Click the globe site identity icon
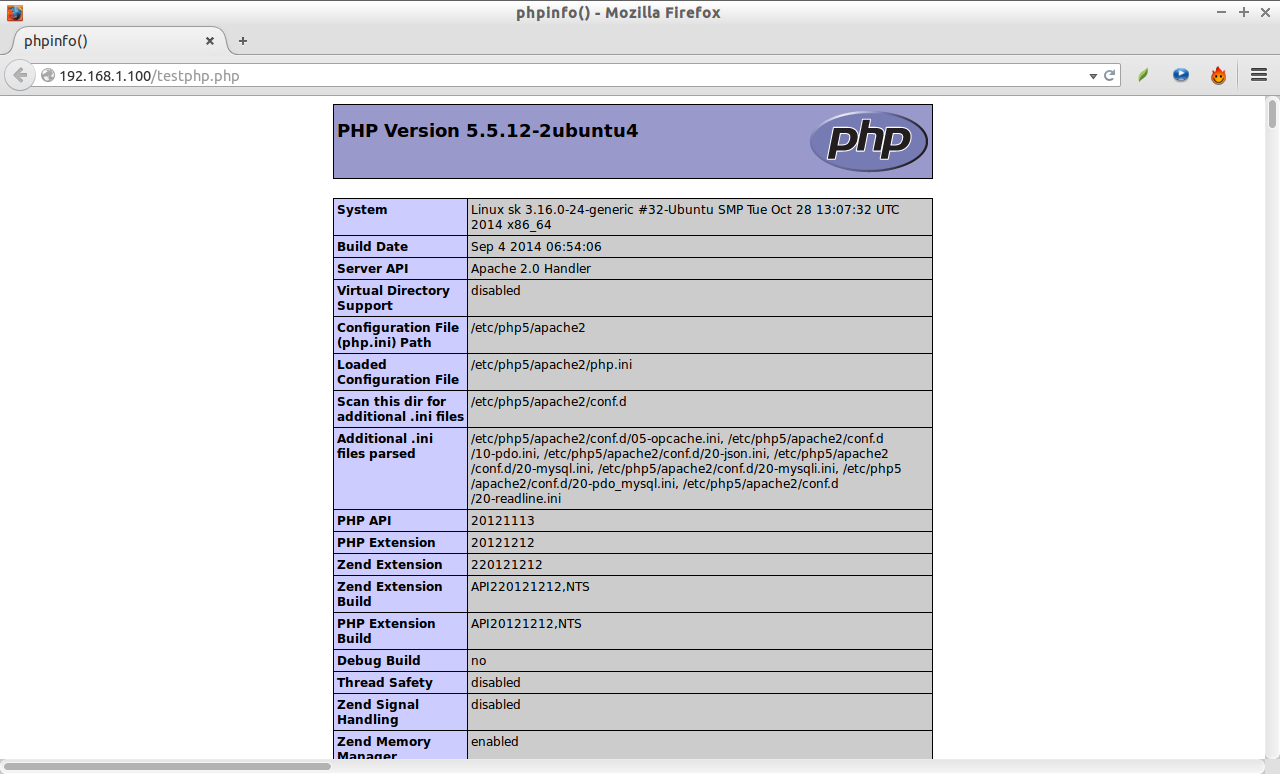The height and width of the screenshot is (774, 1280). pyautogui.click(x=47, y=75)
